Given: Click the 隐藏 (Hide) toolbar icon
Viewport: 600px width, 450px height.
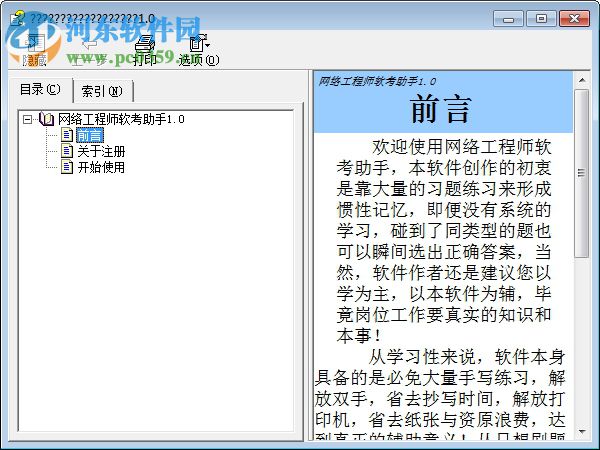Looking at the screenshot, I should click(x=34, y=50).
